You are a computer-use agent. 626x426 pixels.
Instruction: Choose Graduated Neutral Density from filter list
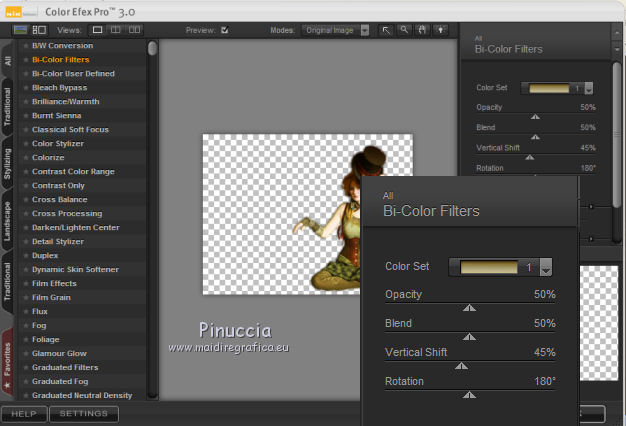tap(82, 395)
